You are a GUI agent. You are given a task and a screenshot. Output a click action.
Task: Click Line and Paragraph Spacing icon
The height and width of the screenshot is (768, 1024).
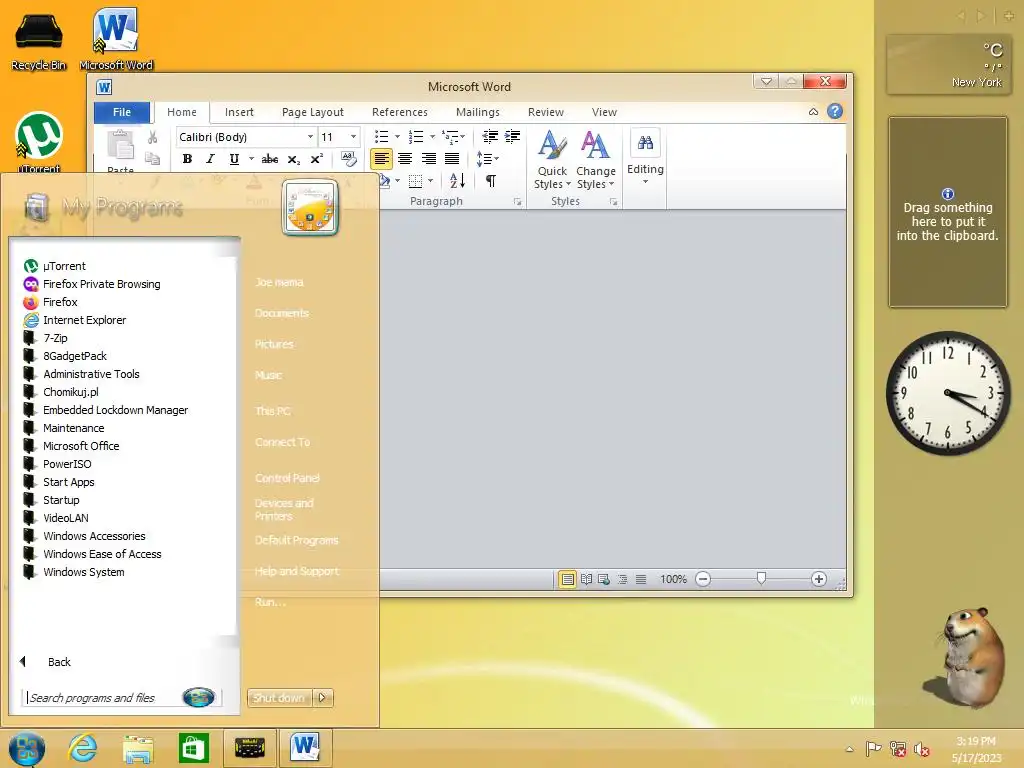(484, 159)
